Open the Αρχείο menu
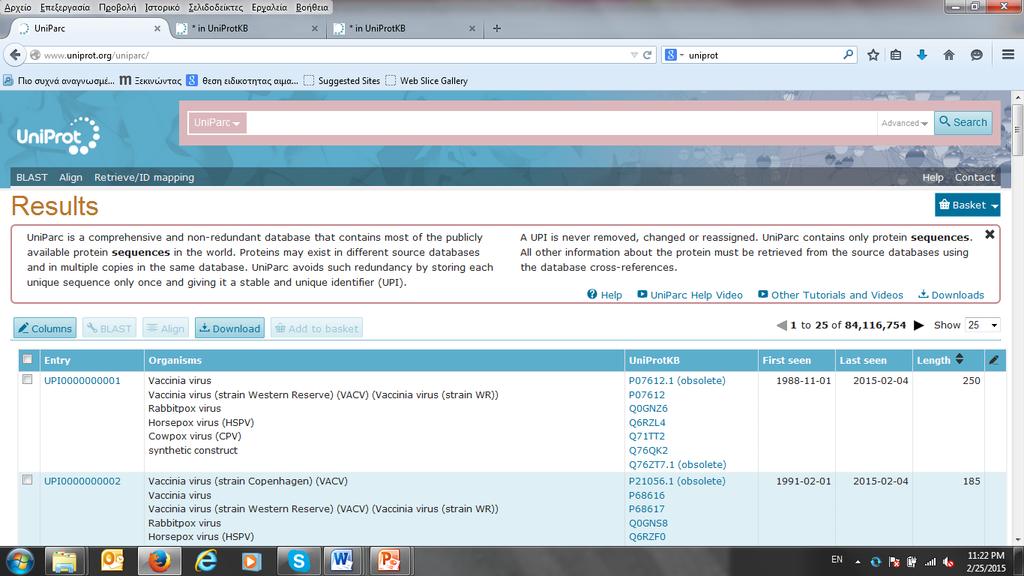The image size is (1024, 576). pos(18,7)
